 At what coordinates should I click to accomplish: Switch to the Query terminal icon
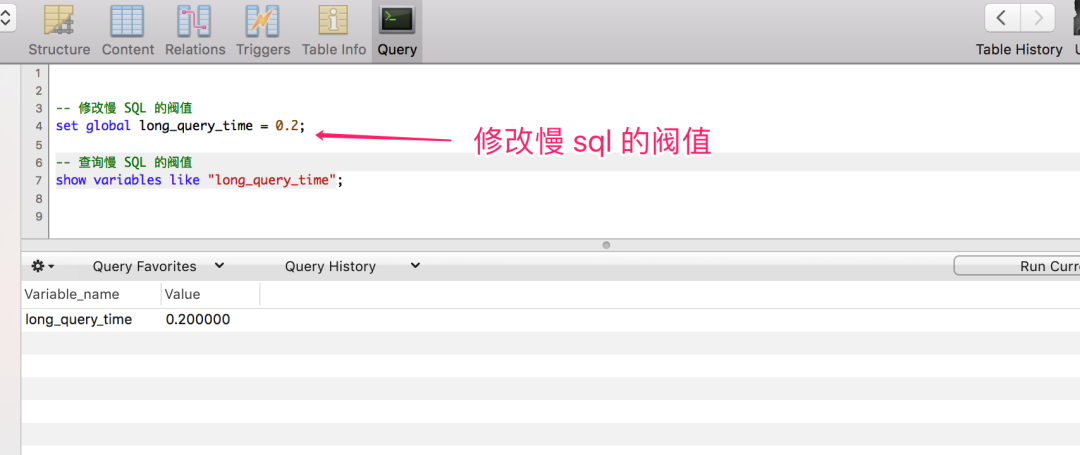[x=397, y=21]
